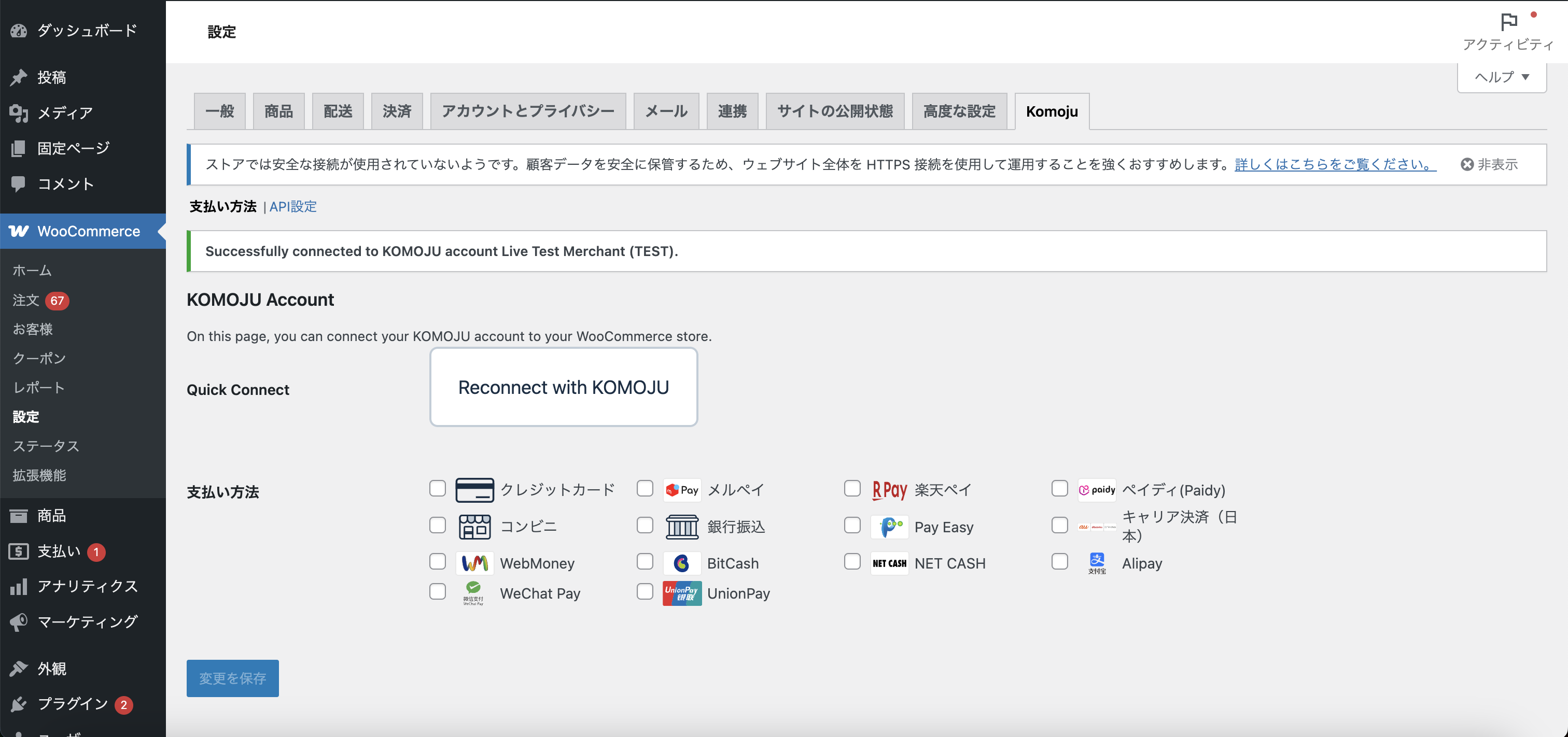Toggle the WebMoney checkbox
This screenshot has width=1568, height=737.
click(437, 561)
